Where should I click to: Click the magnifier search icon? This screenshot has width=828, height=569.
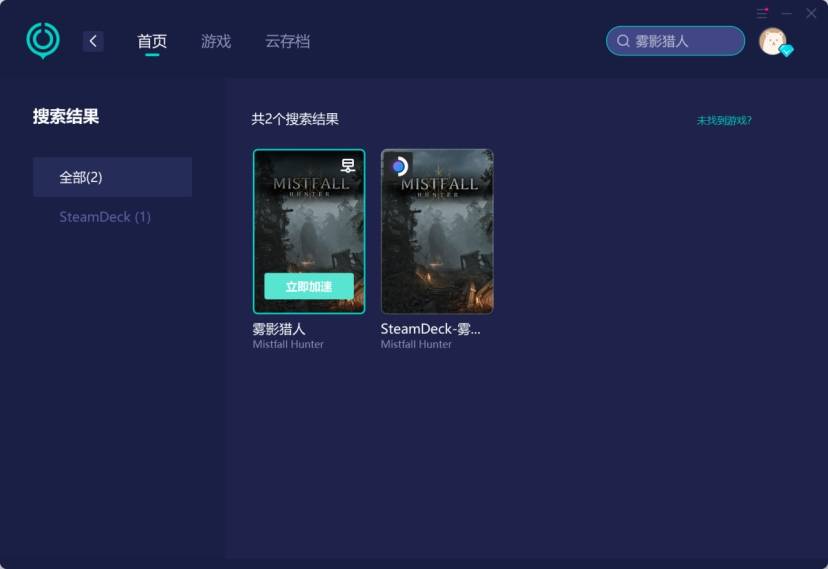coord(623,41)
